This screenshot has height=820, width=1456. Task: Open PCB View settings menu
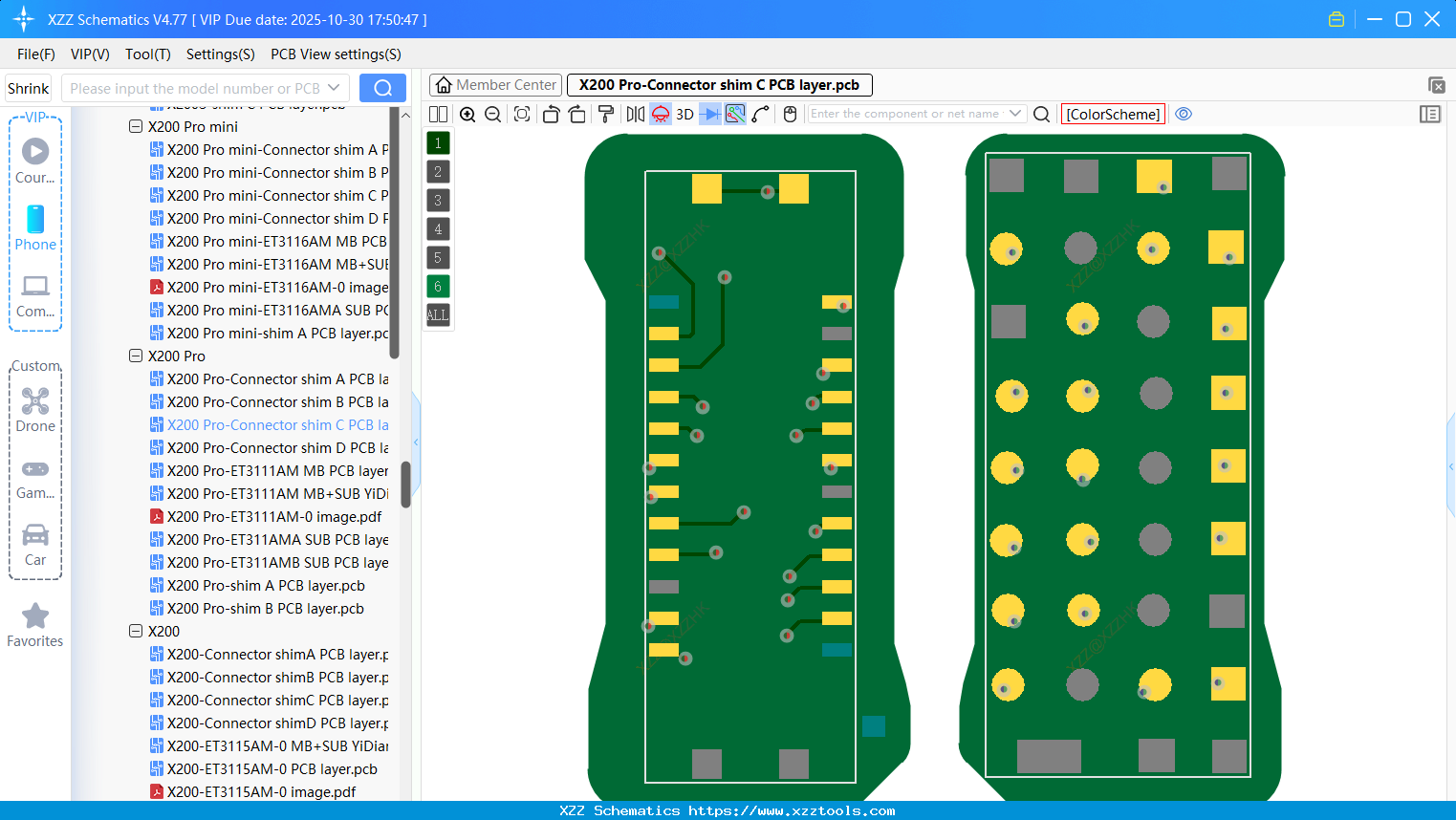point(335,54)
